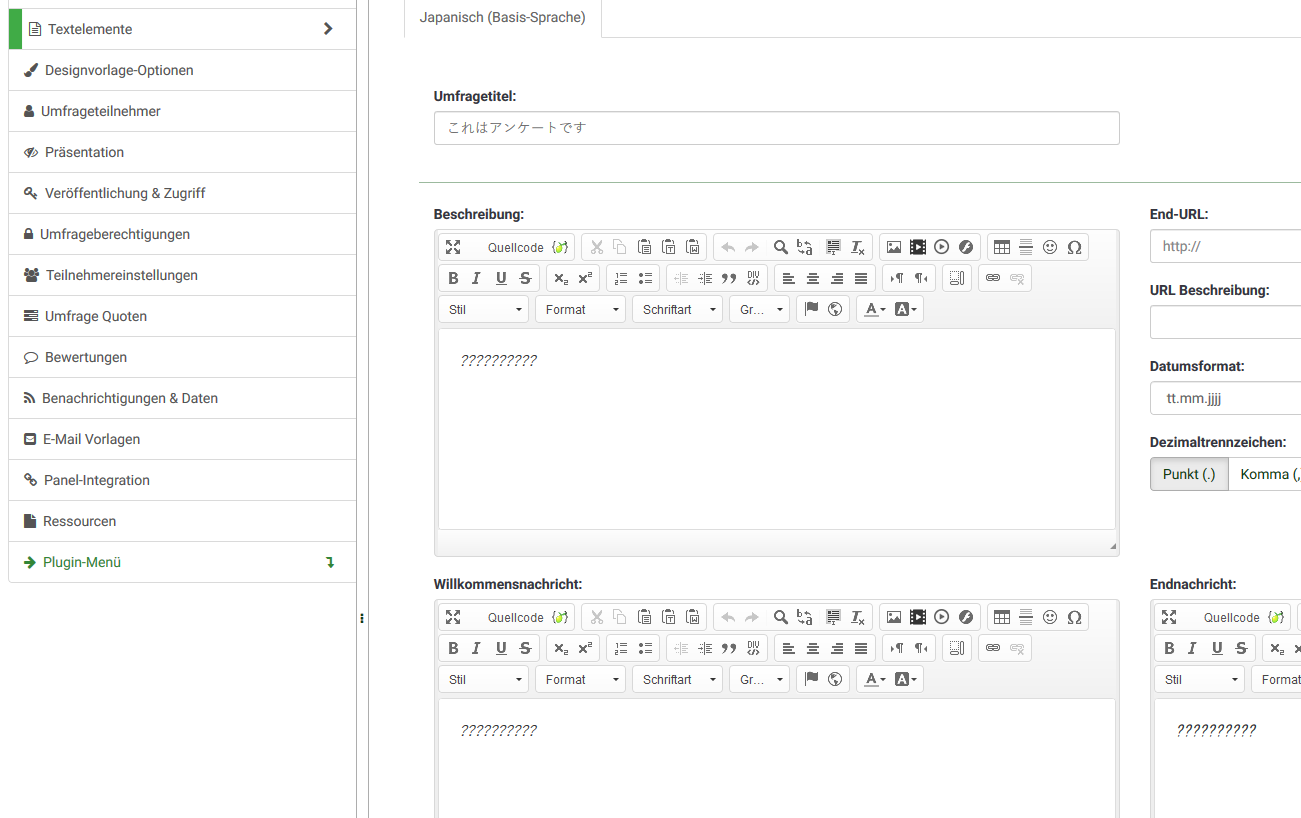Screen dimensions: 1301x818
Task: Open the Schriftart dropdown in Beschreibung editor
Action: (678, 310)
